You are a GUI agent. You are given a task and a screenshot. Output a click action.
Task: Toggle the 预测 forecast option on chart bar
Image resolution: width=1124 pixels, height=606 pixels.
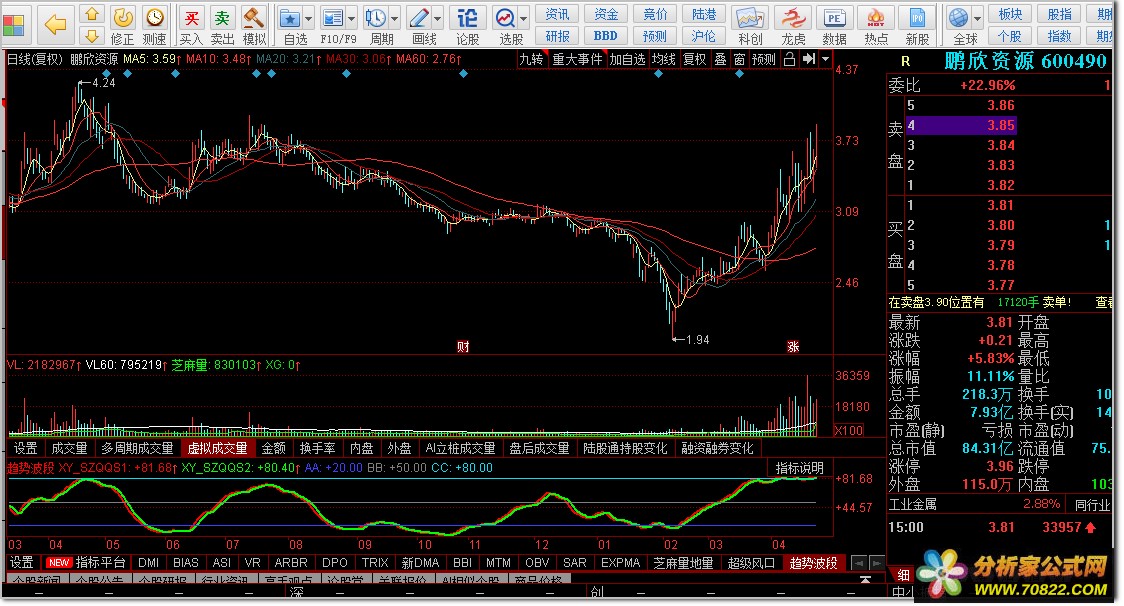(764, 60)
